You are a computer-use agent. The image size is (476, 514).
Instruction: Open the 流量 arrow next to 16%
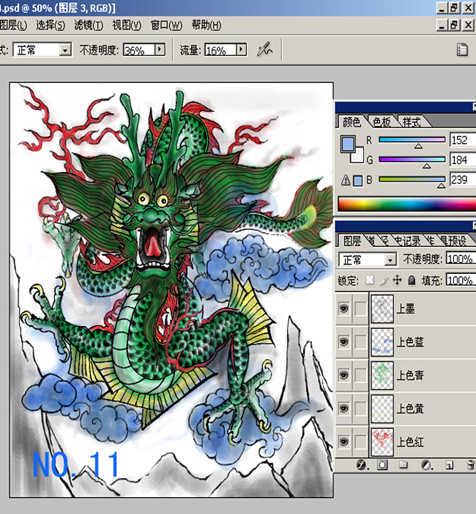click(x=241, y=50)
